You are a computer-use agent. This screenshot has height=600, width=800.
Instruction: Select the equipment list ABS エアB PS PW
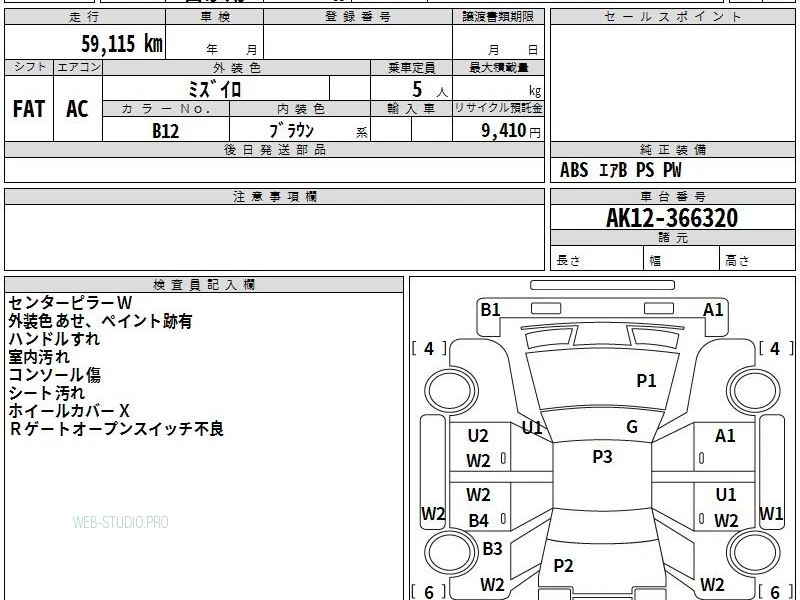(620, 170)
